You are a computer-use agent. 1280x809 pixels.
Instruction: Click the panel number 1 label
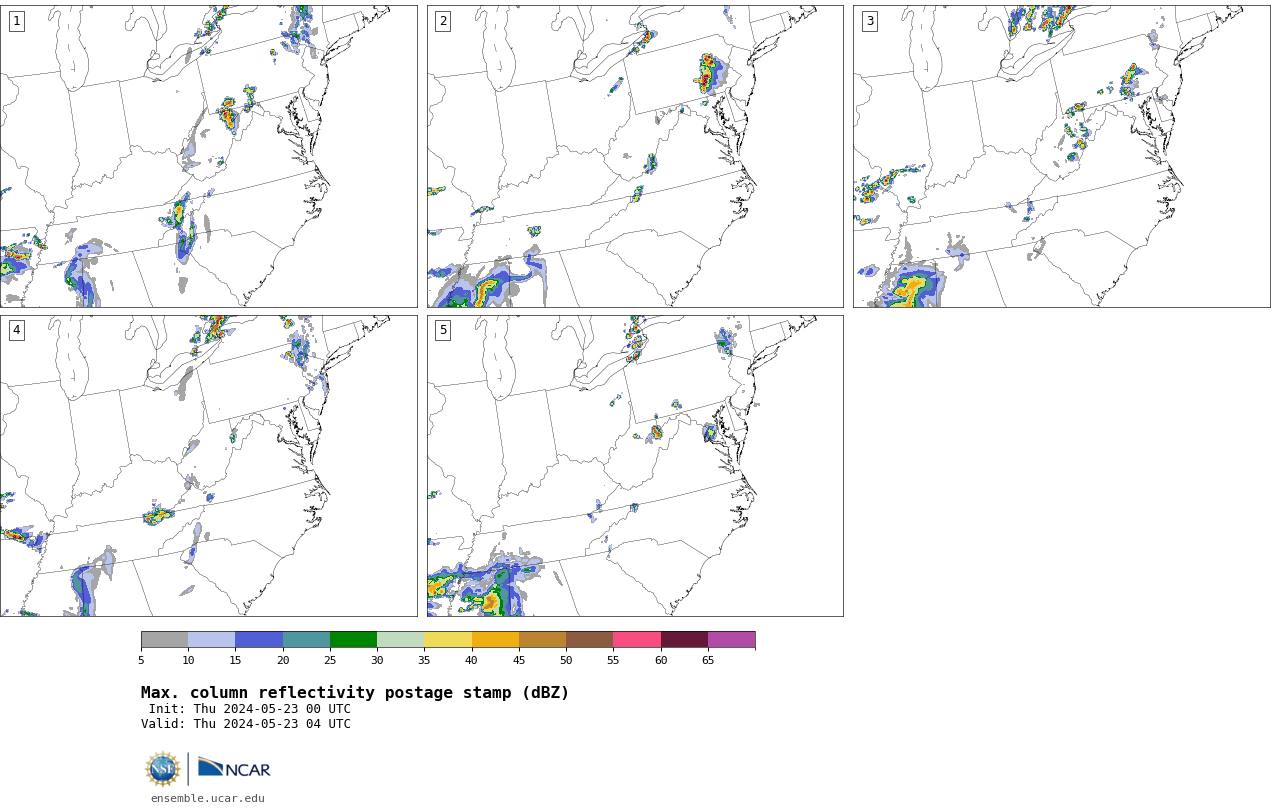16,21
